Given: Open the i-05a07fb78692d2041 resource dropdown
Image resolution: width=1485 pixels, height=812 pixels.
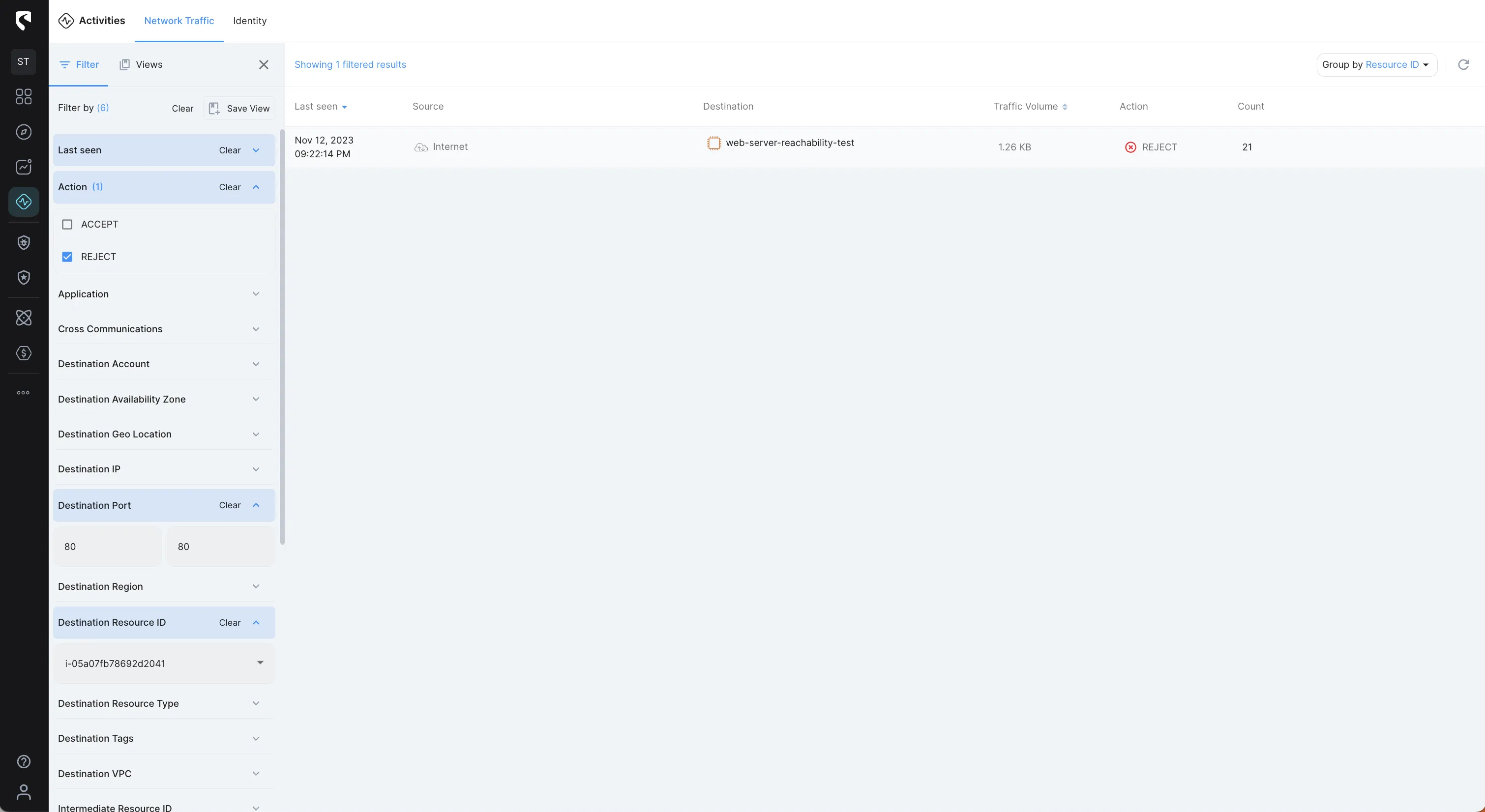Looking at the screenshot, I should click(x=164, y=664).
